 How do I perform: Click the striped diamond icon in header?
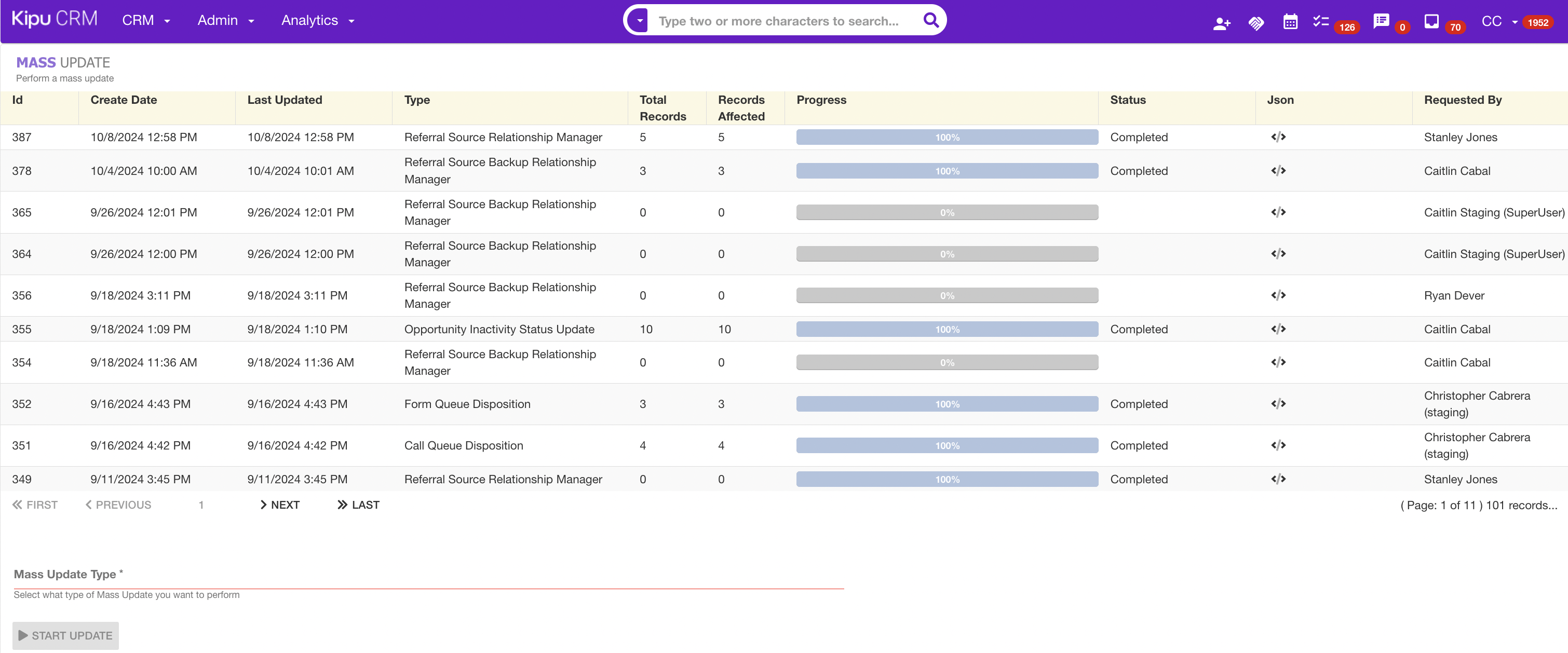[1256, 23]
